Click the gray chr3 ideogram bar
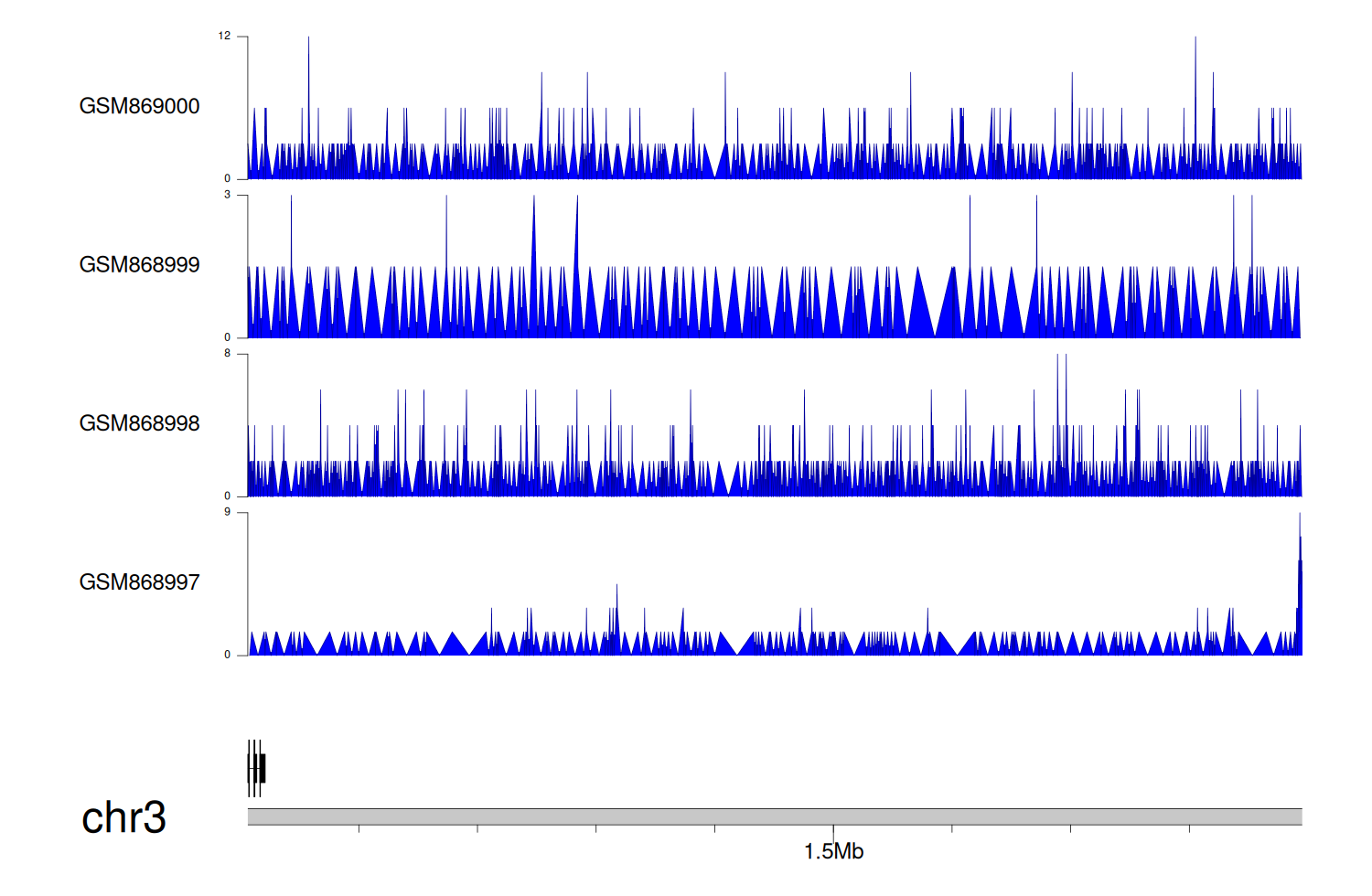This screenshot has width=1372, height=896. coord(774,816)
